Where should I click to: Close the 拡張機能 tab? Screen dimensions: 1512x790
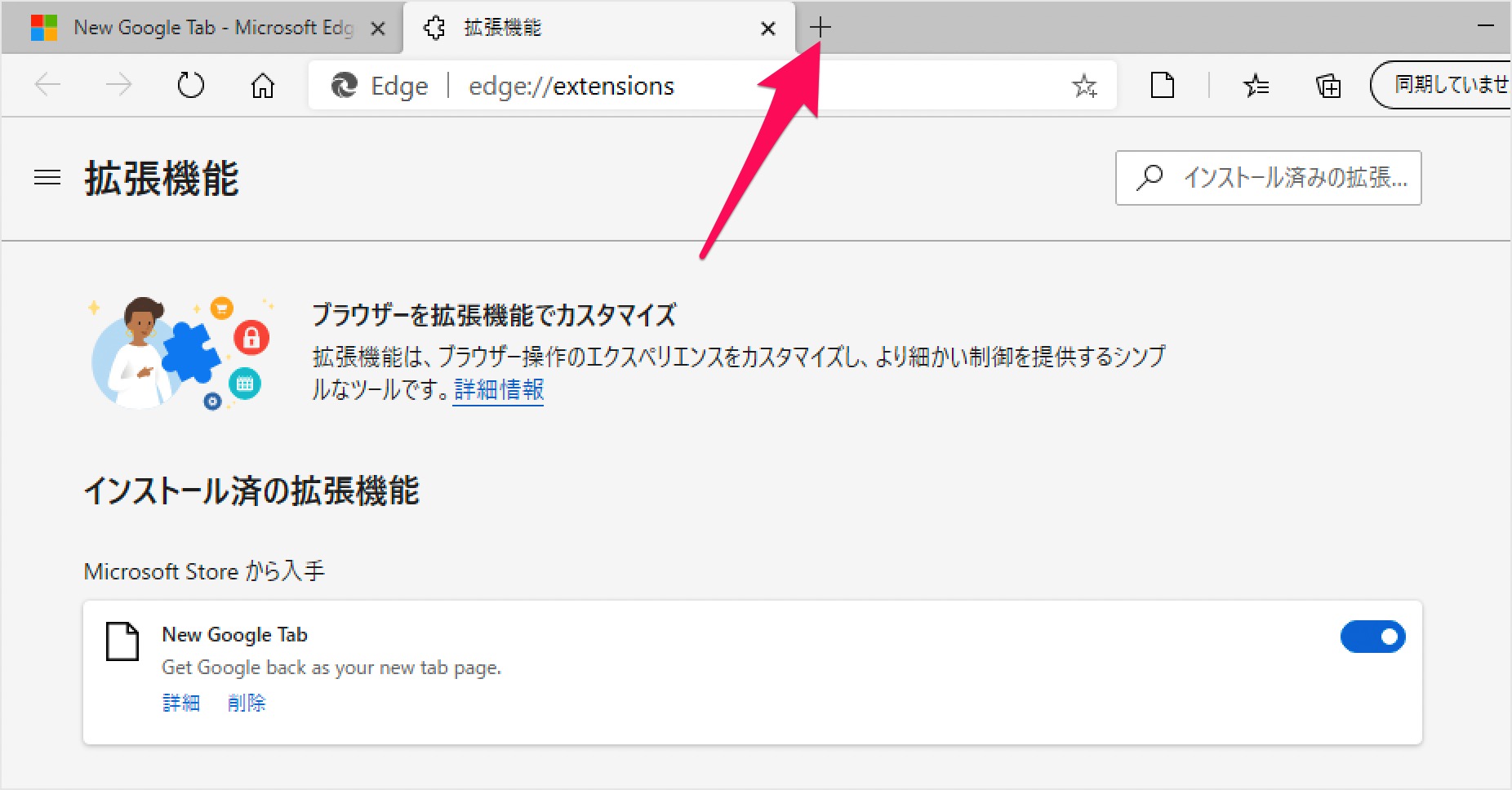click(767, 29)
